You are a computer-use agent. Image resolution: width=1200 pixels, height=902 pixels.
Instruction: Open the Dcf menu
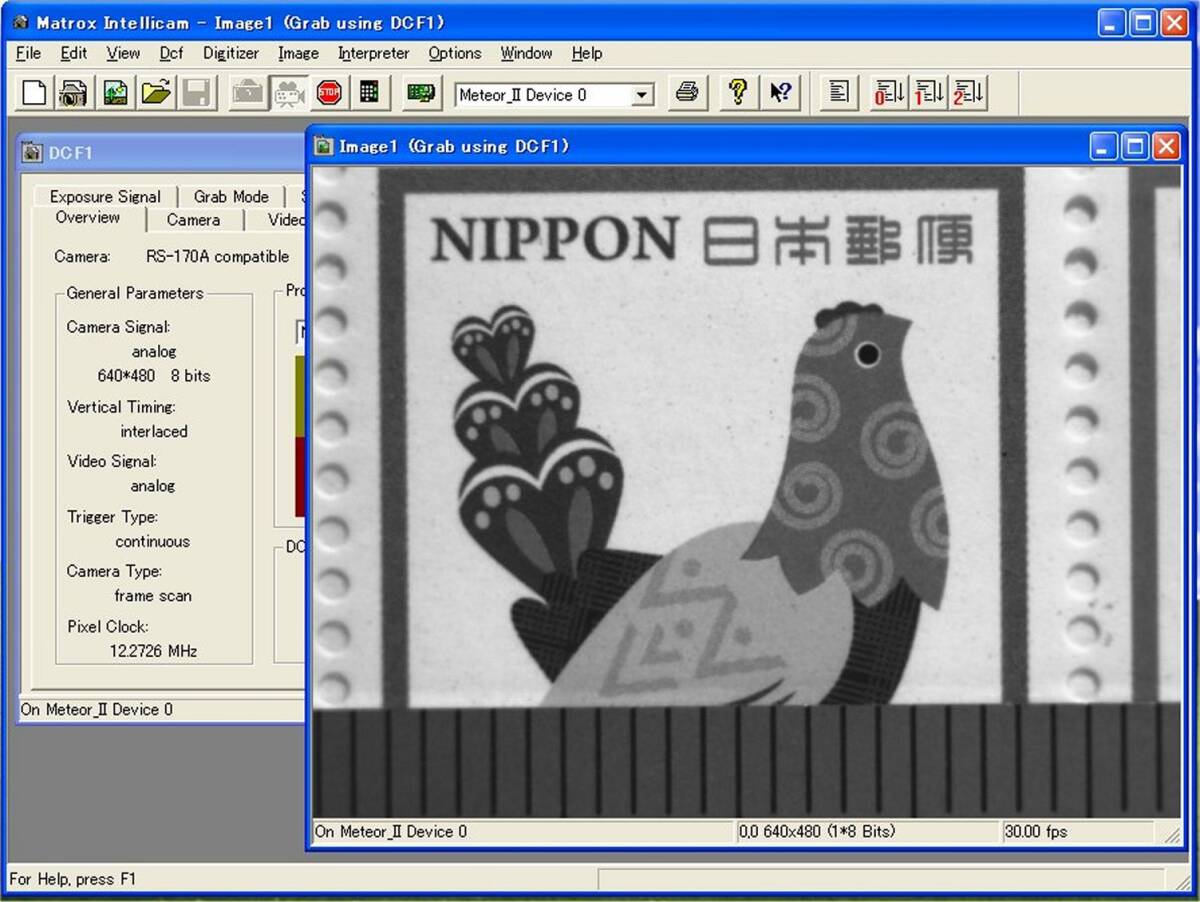(x=171, y=54)
